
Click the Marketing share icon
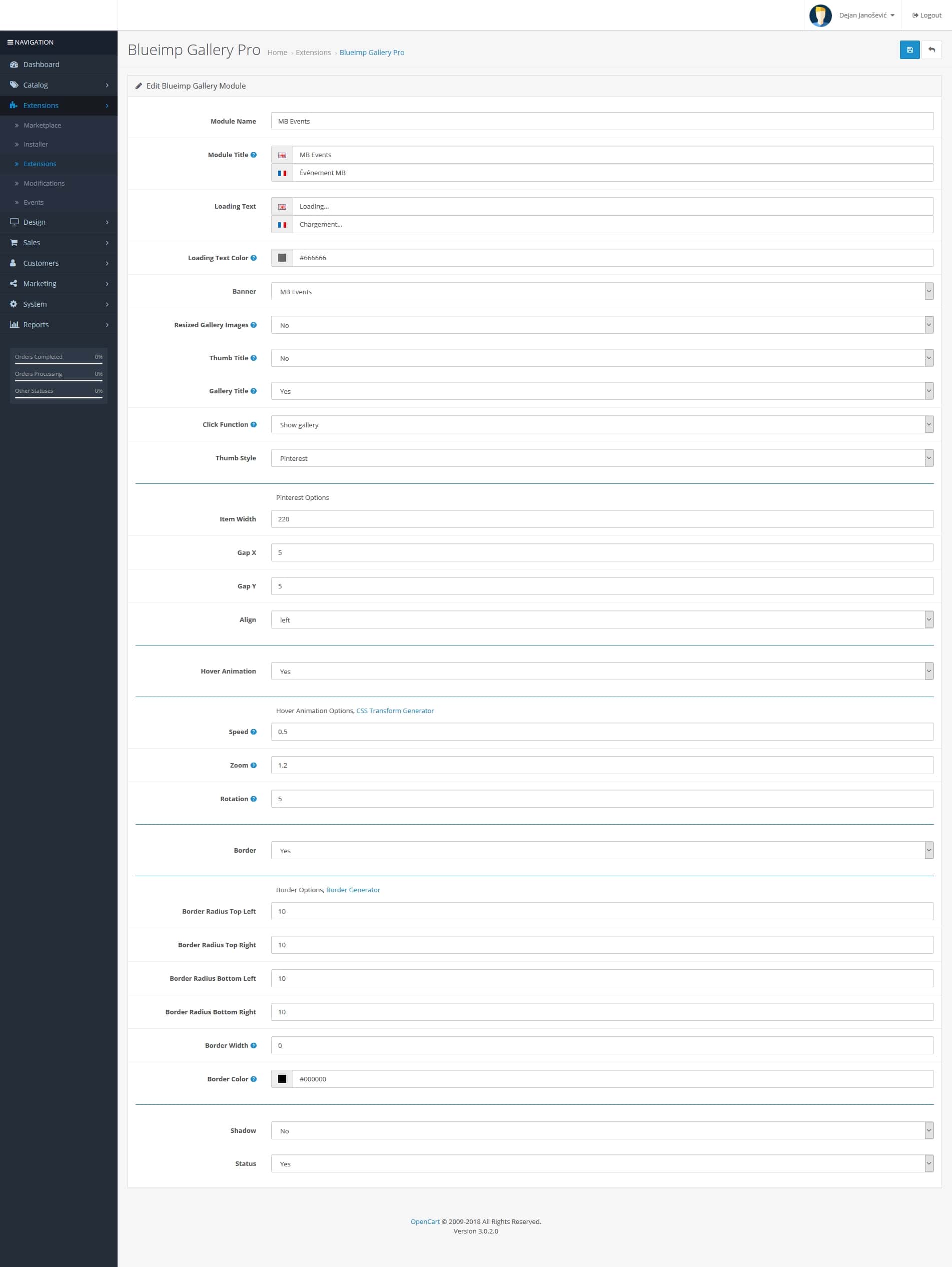click(14, 284)
